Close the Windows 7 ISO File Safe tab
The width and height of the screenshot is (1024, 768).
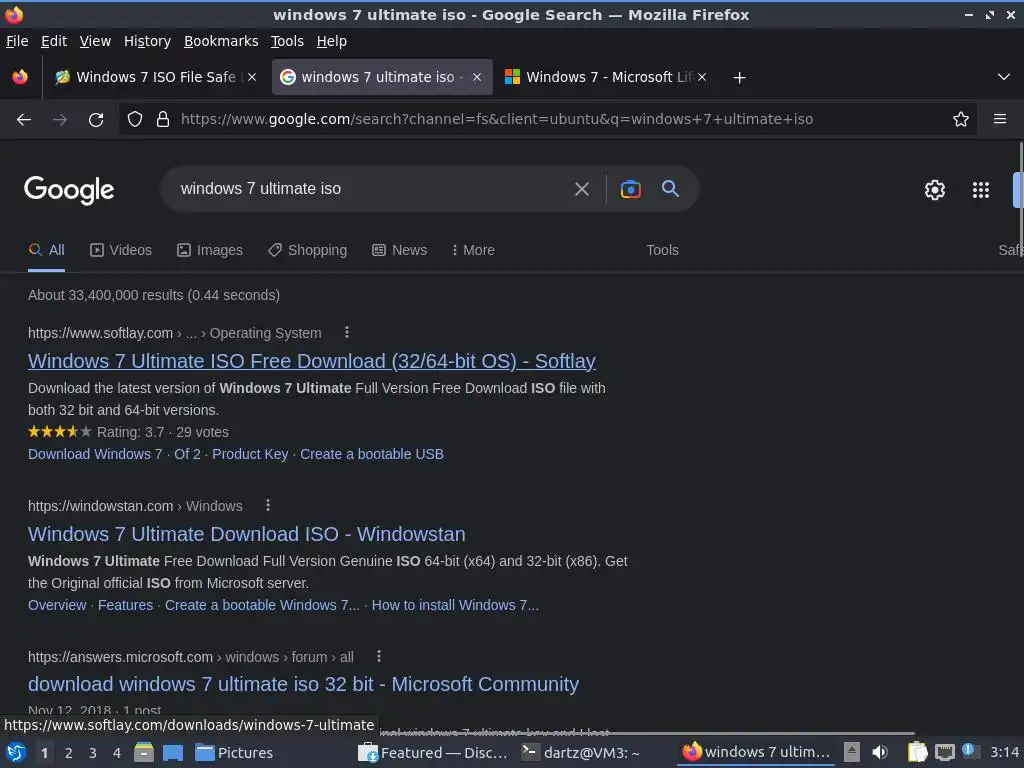252,77
